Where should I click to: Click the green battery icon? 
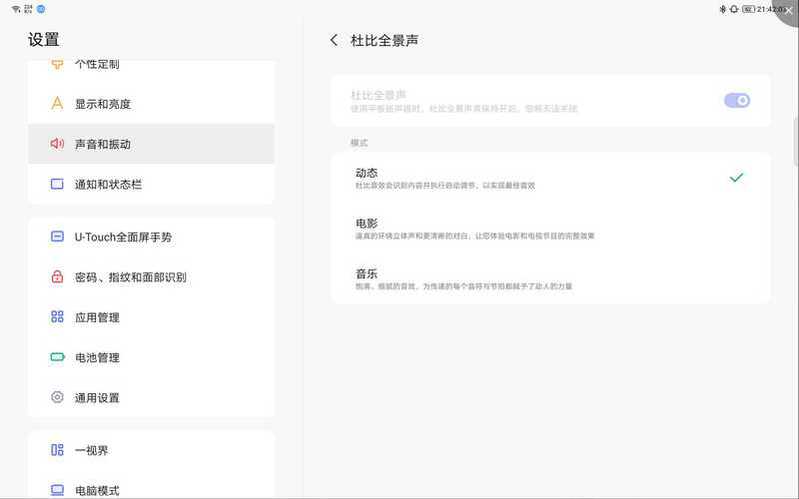pyautogui.click(x=57, y=357)
